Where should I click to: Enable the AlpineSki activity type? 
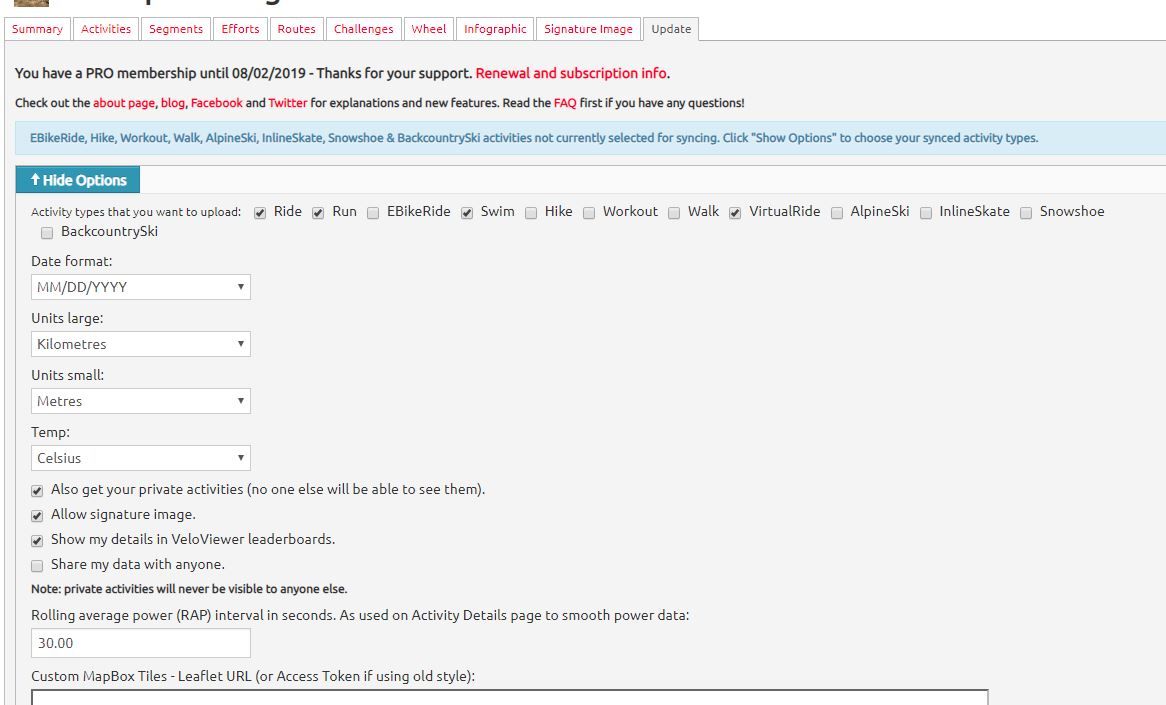click(x=837, y=213)
